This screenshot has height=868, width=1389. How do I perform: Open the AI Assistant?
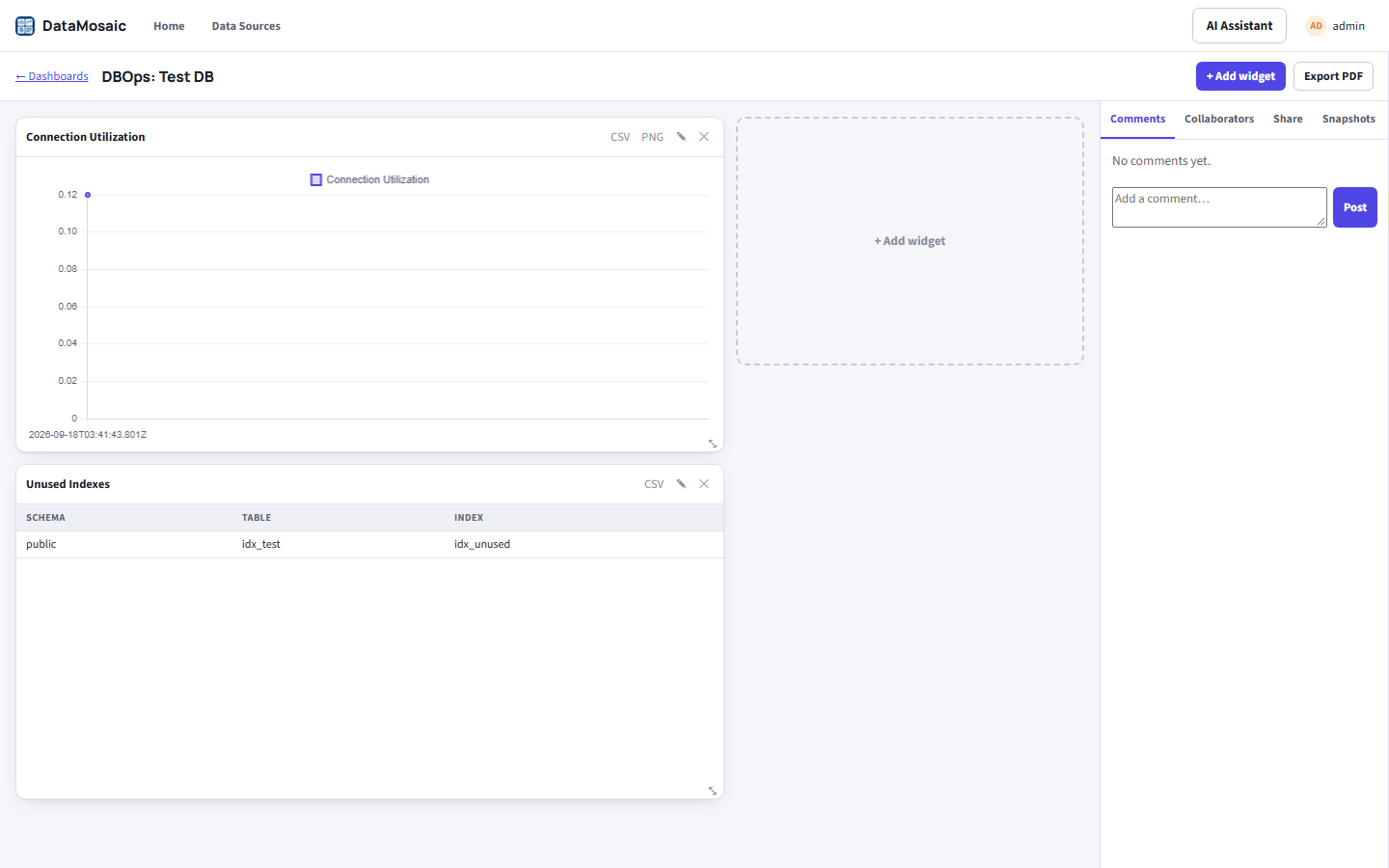[x=1239, y=26]
